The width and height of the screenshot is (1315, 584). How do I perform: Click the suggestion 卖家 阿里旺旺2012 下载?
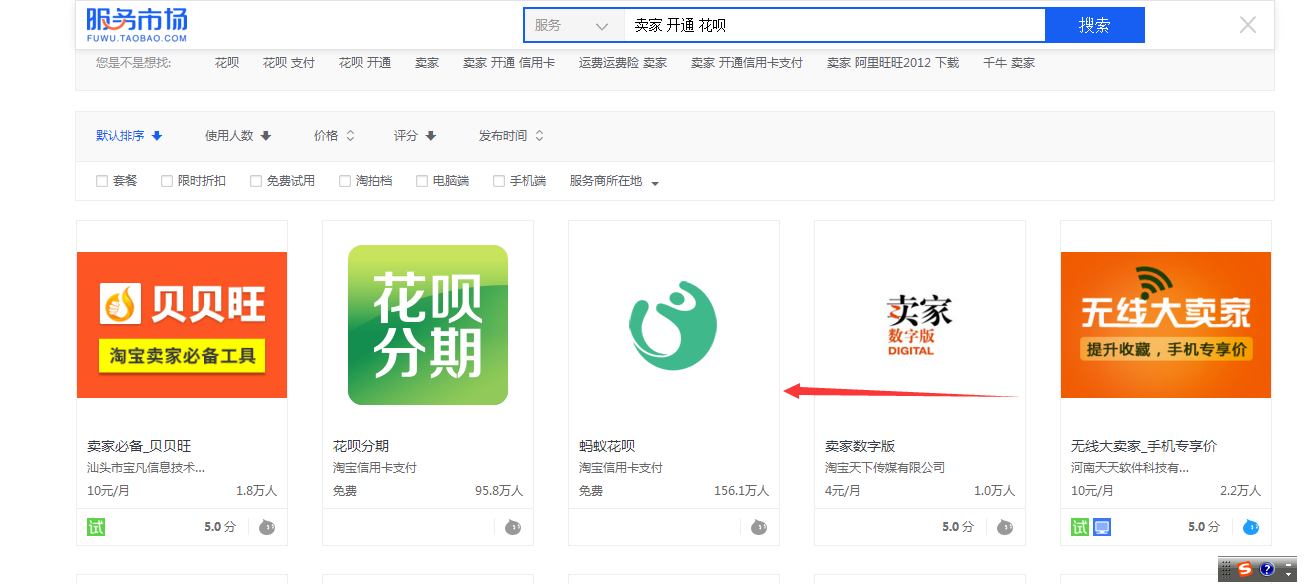pos(893,63)
